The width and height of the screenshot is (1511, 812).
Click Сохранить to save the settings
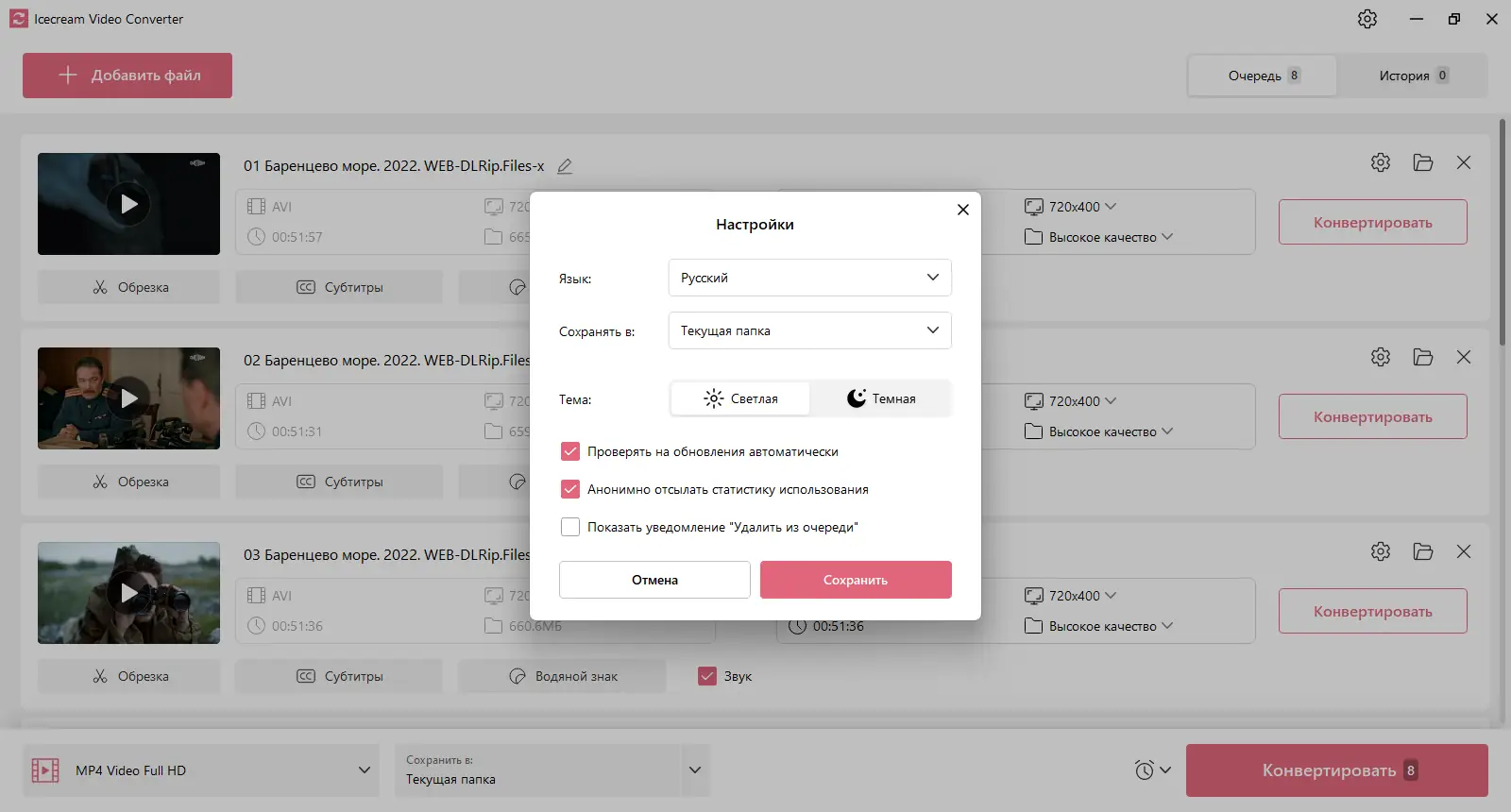pos(856,580)
